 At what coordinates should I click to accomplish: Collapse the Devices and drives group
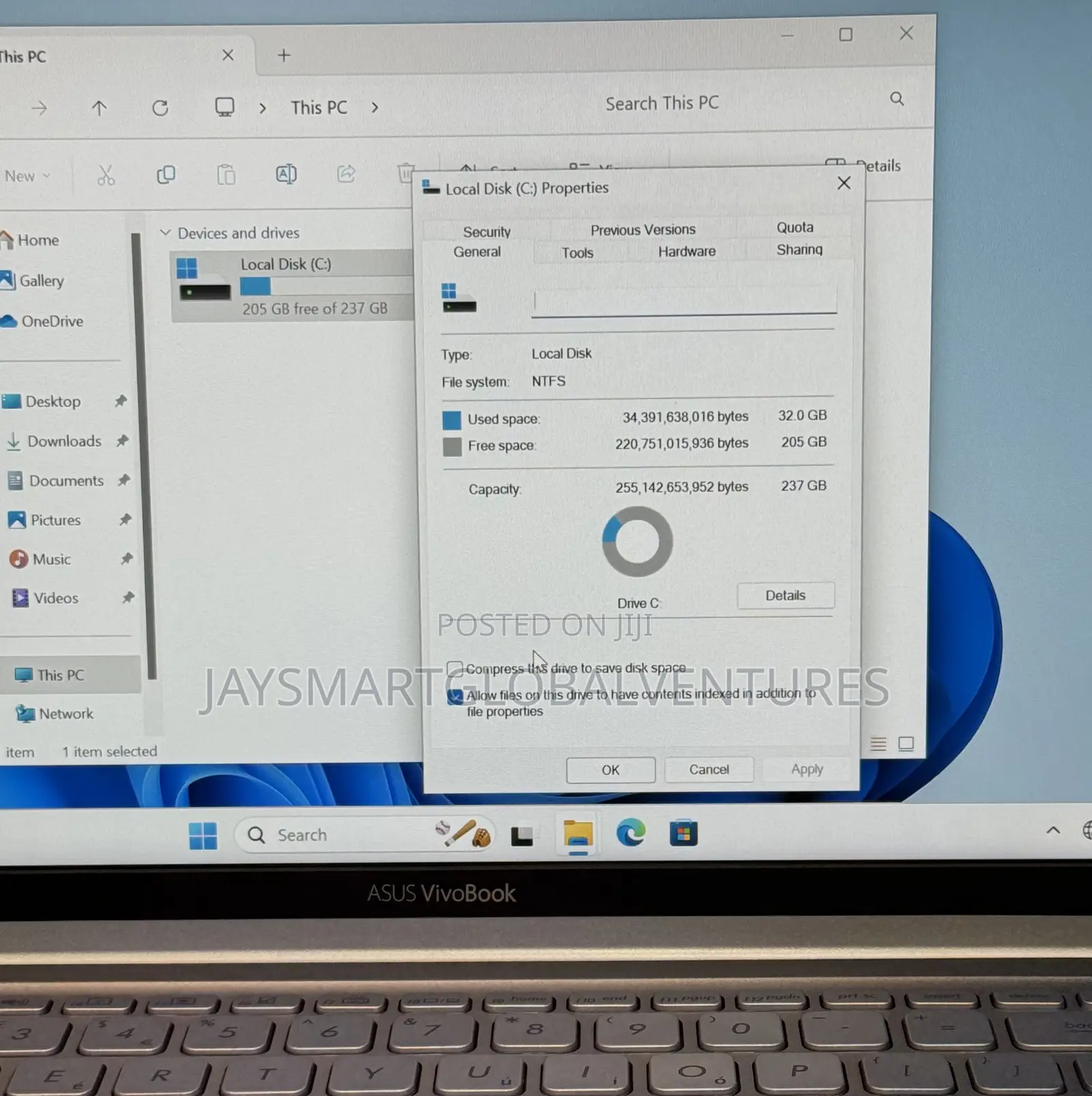point(165,233)
